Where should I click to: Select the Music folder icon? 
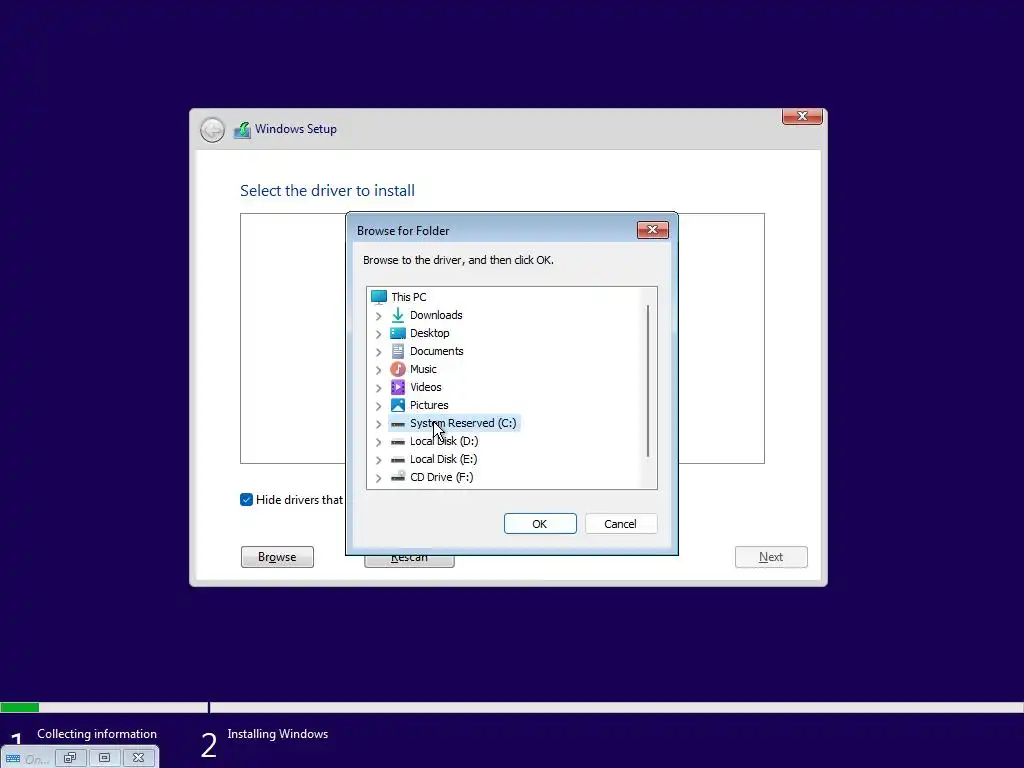click(x=398, y=369)
